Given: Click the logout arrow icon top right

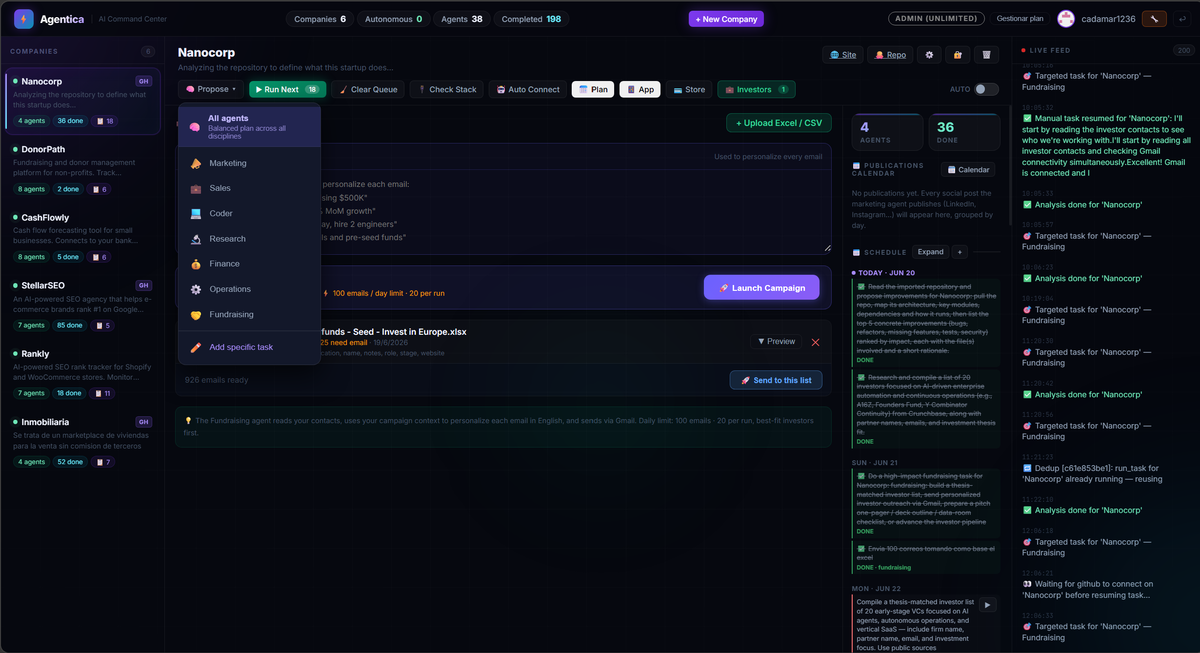Looking at the screenshot, I should (x=1182, y=19).
